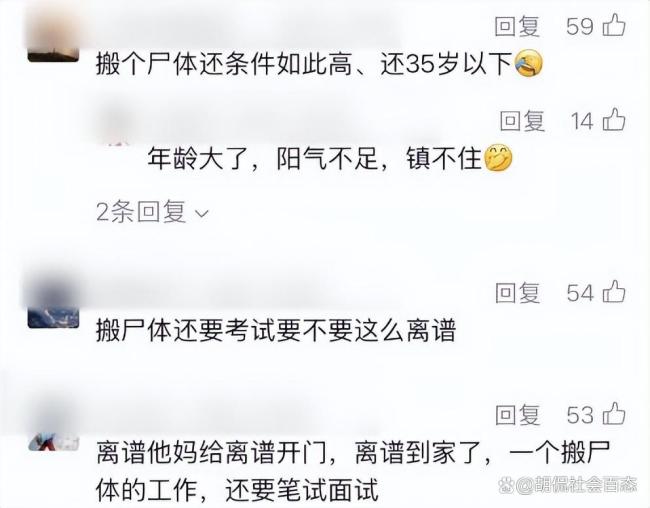Like the reply with 14 likes

pyautogui.click(x=614, y=120)
